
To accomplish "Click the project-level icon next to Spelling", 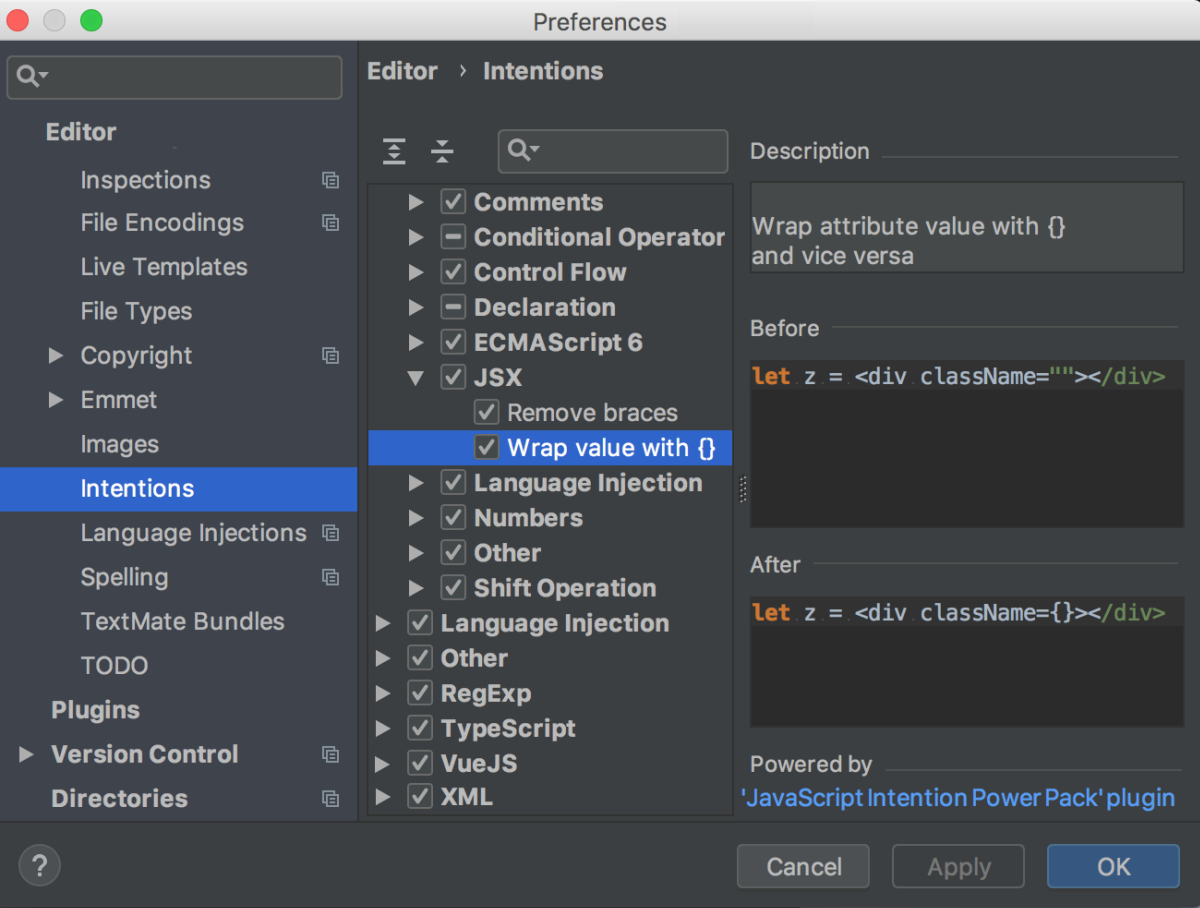I will [330, 577].
